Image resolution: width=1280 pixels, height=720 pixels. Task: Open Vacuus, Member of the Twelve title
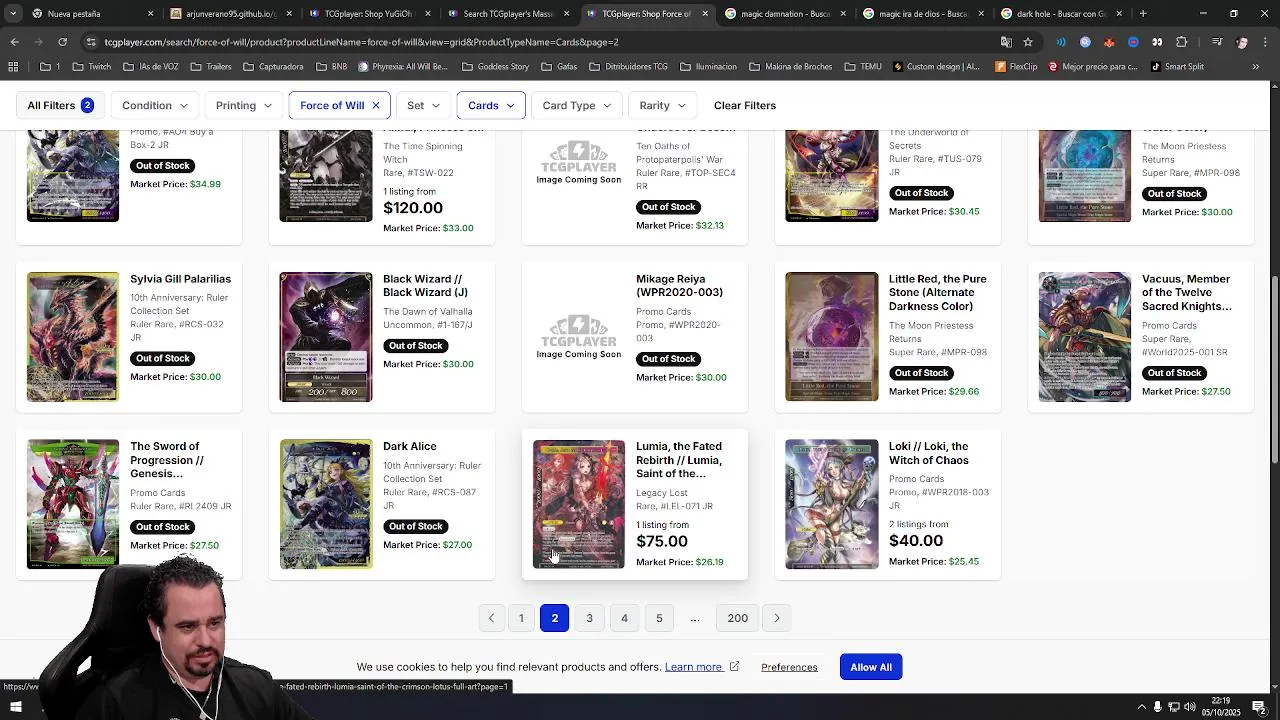tap(1187, 292)
